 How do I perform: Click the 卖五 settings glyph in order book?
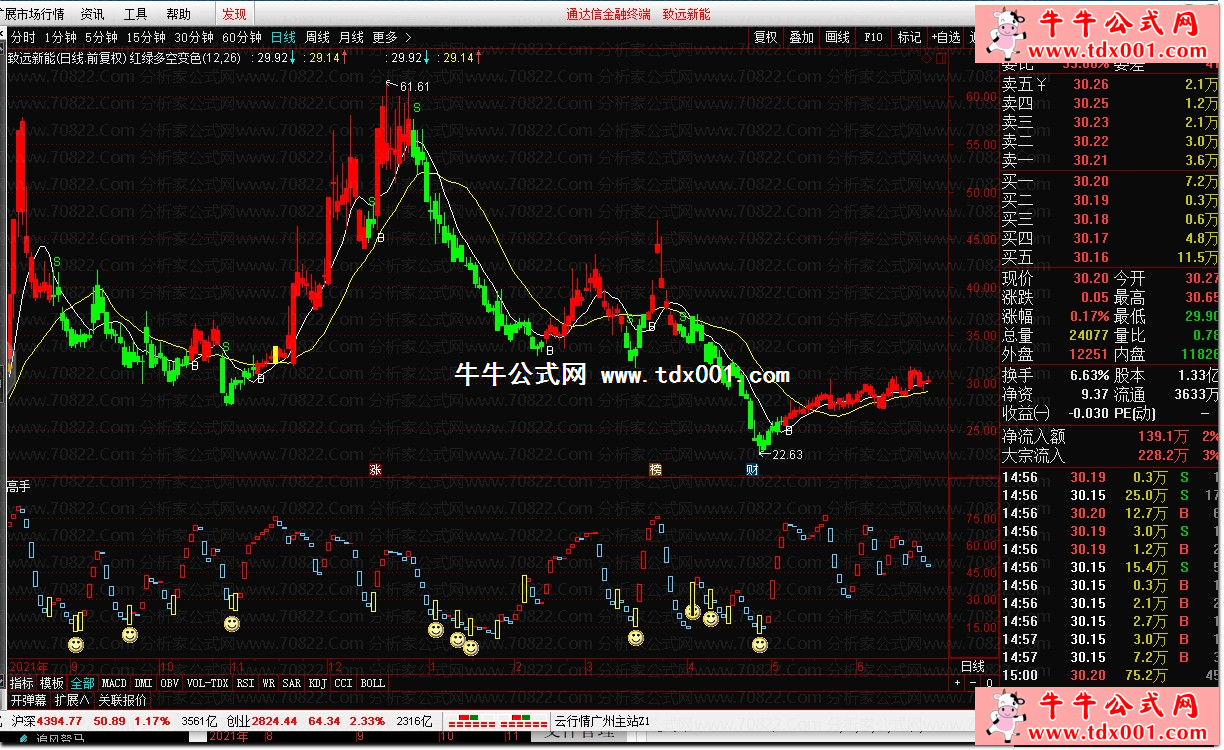1041,85
